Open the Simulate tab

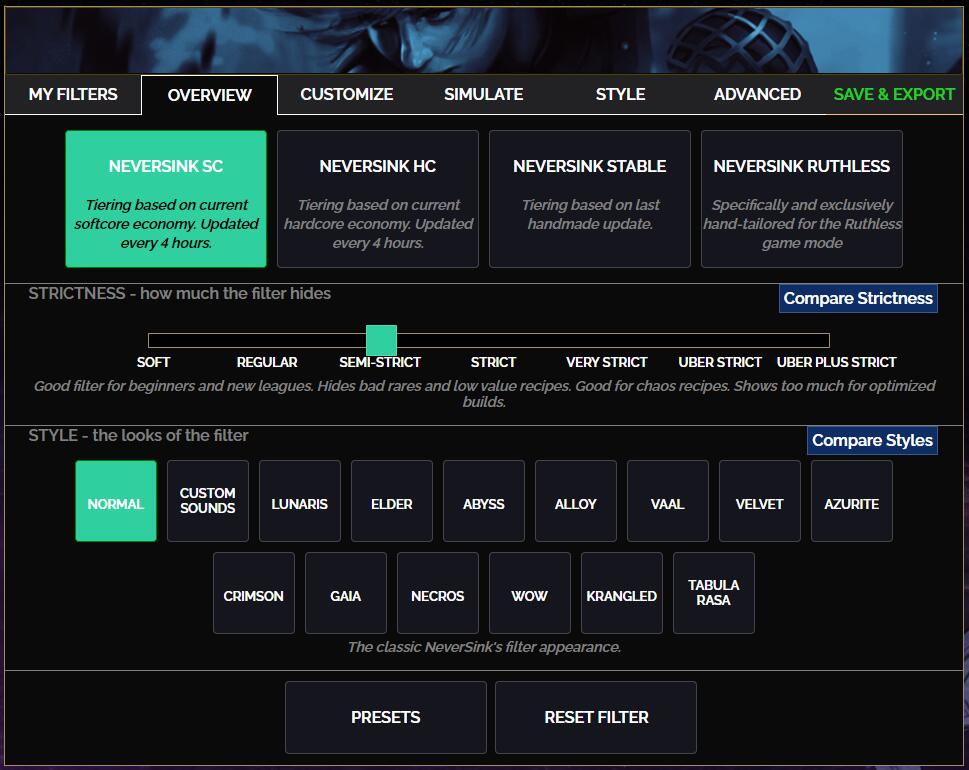click(x=483, y=95)
